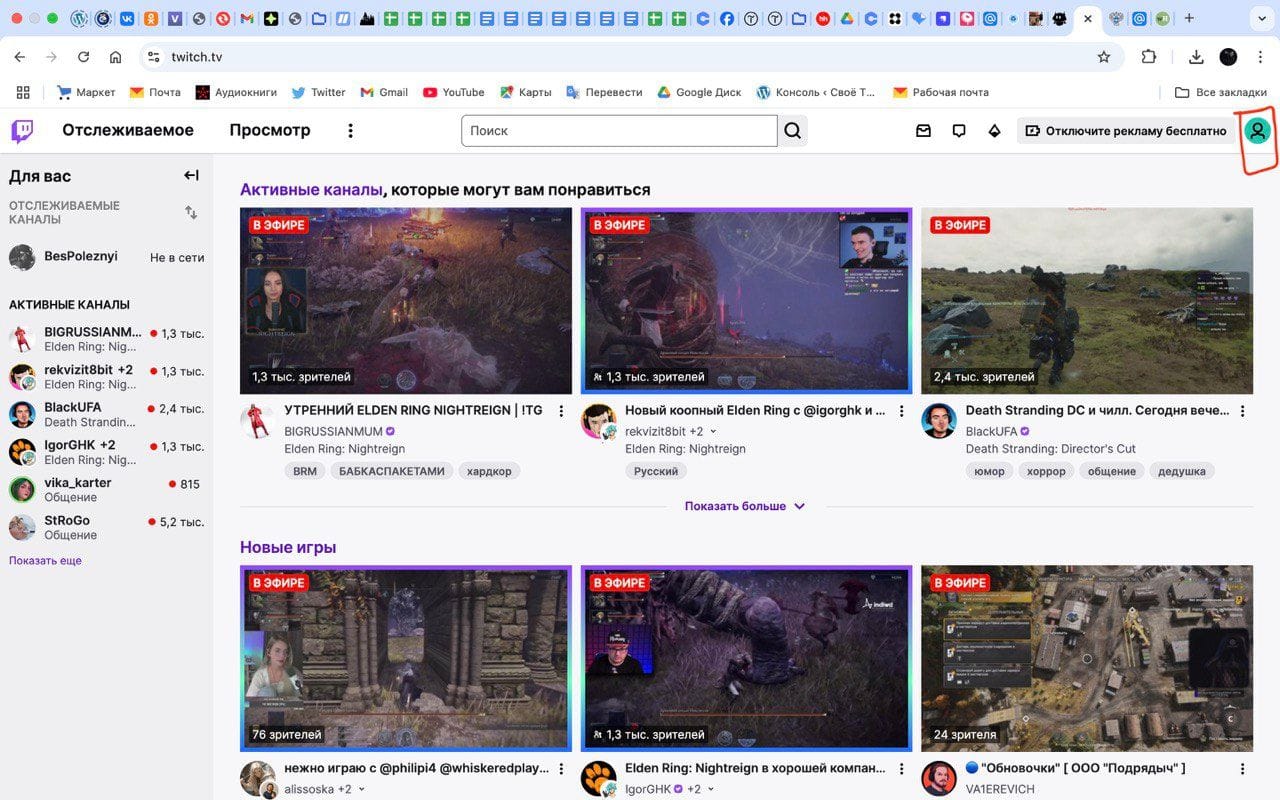The width and height of the screenshot is (1280, 800).
Task: Sort followed channels with arrows icon
Action: [191, 212]
